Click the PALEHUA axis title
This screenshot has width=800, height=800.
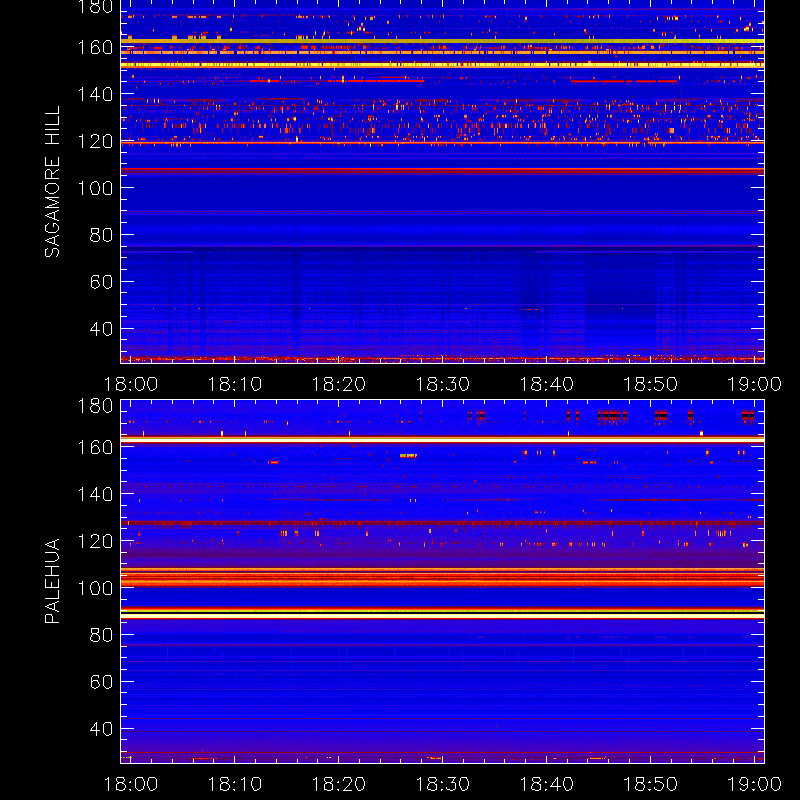tap(53, 581)
